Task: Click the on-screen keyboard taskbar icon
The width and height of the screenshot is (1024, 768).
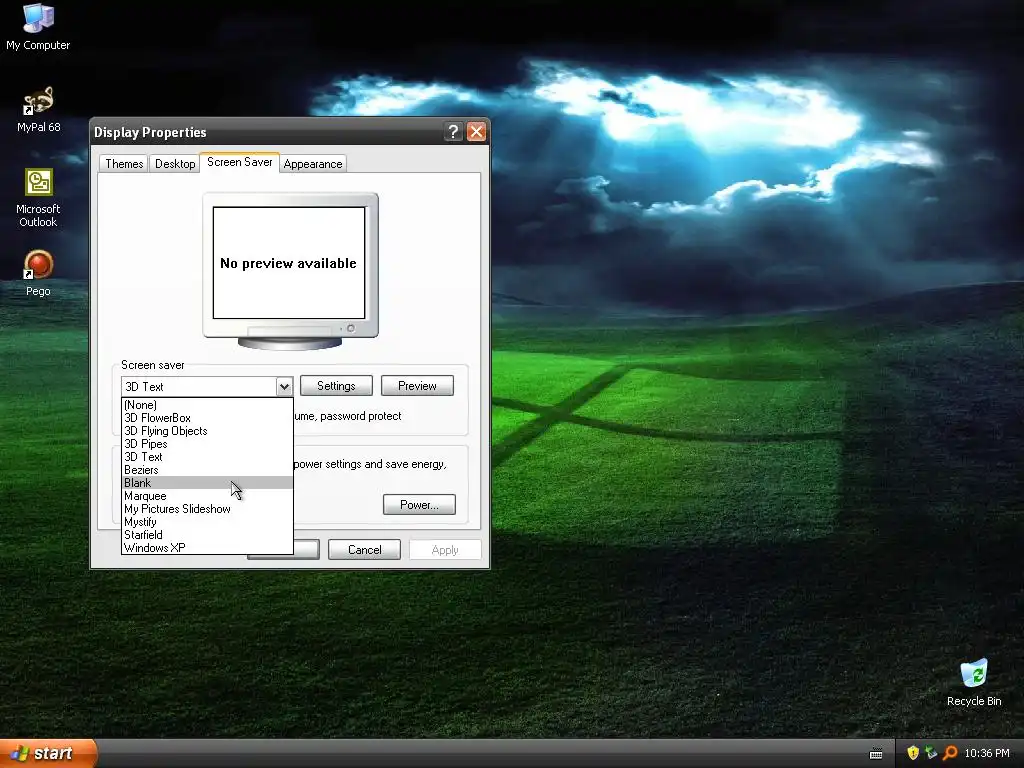Action: pyautogui.click(x=876, y=754)
